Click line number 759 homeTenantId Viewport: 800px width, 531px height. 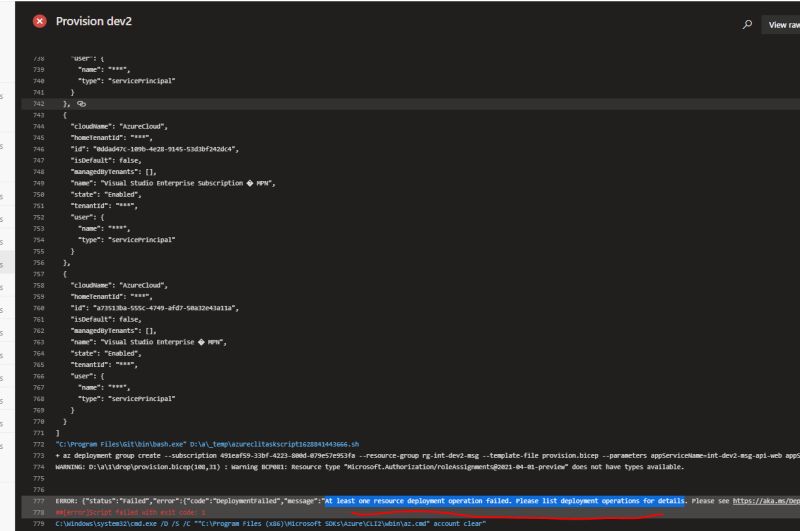pos(39,296)
